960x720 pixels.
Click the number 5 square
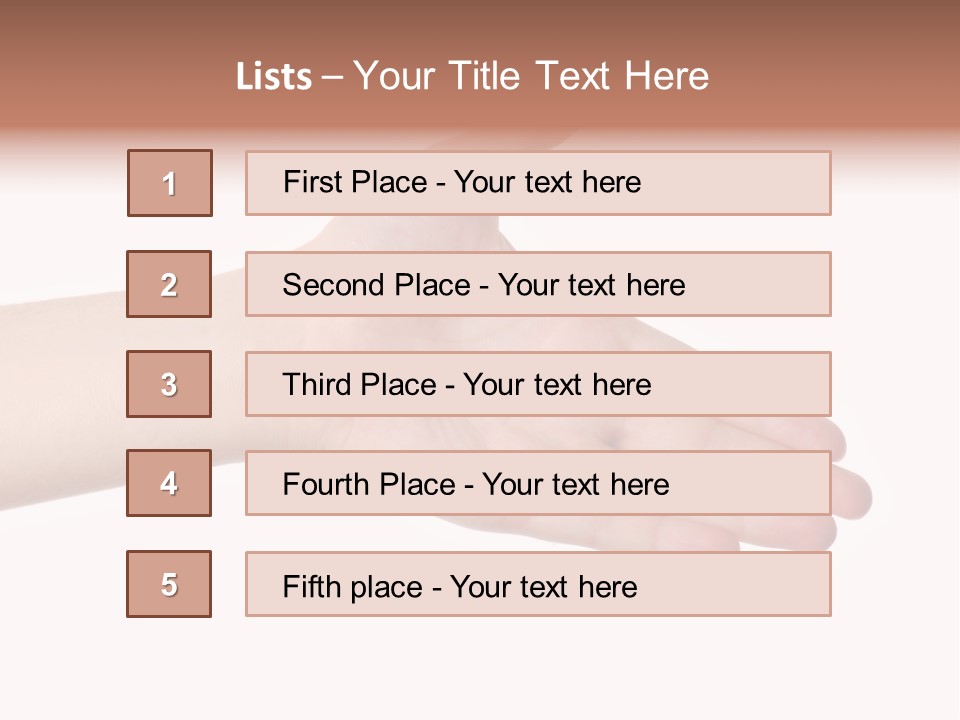(169, 584)
